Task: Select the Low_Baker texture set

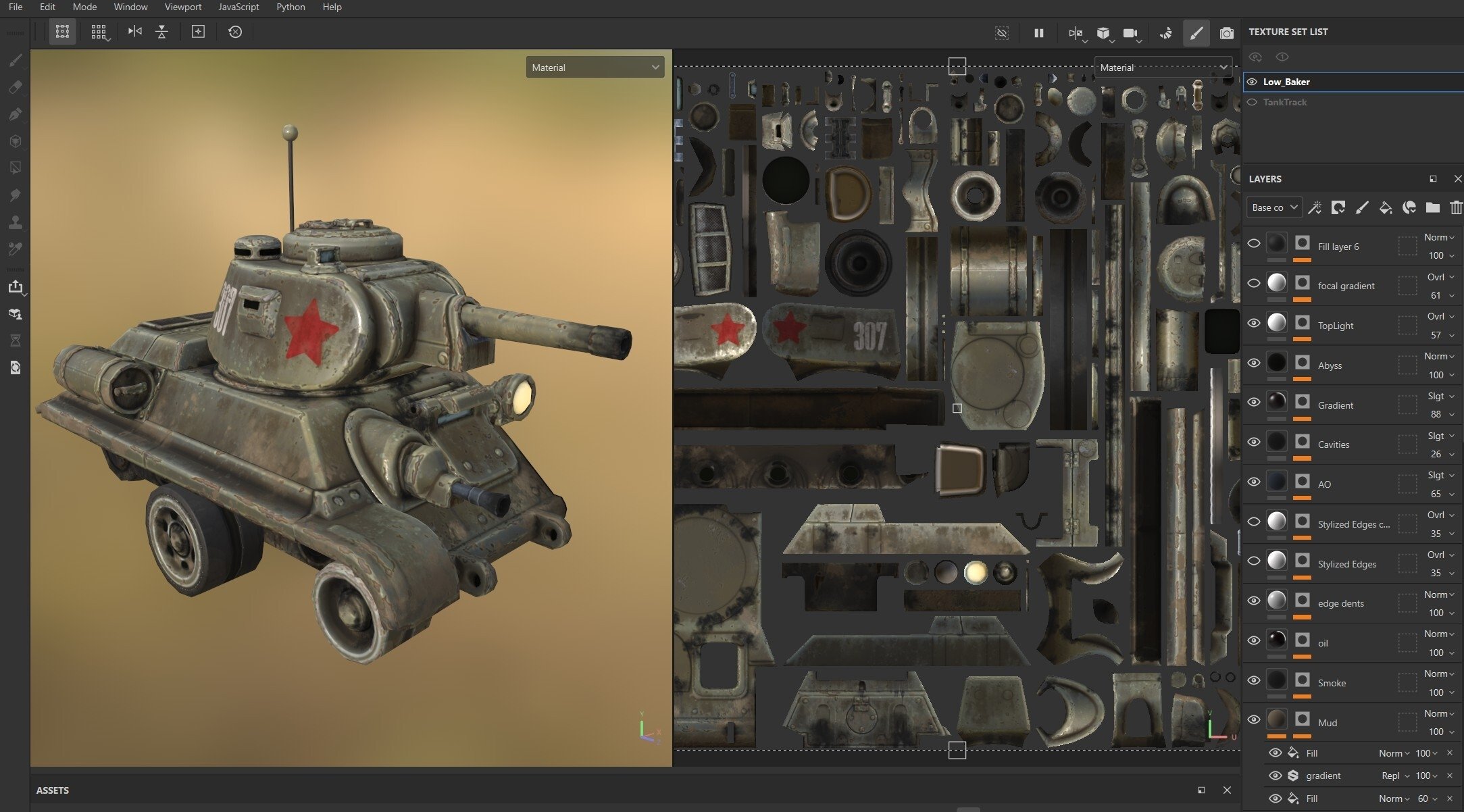Action: [1353, 82]
